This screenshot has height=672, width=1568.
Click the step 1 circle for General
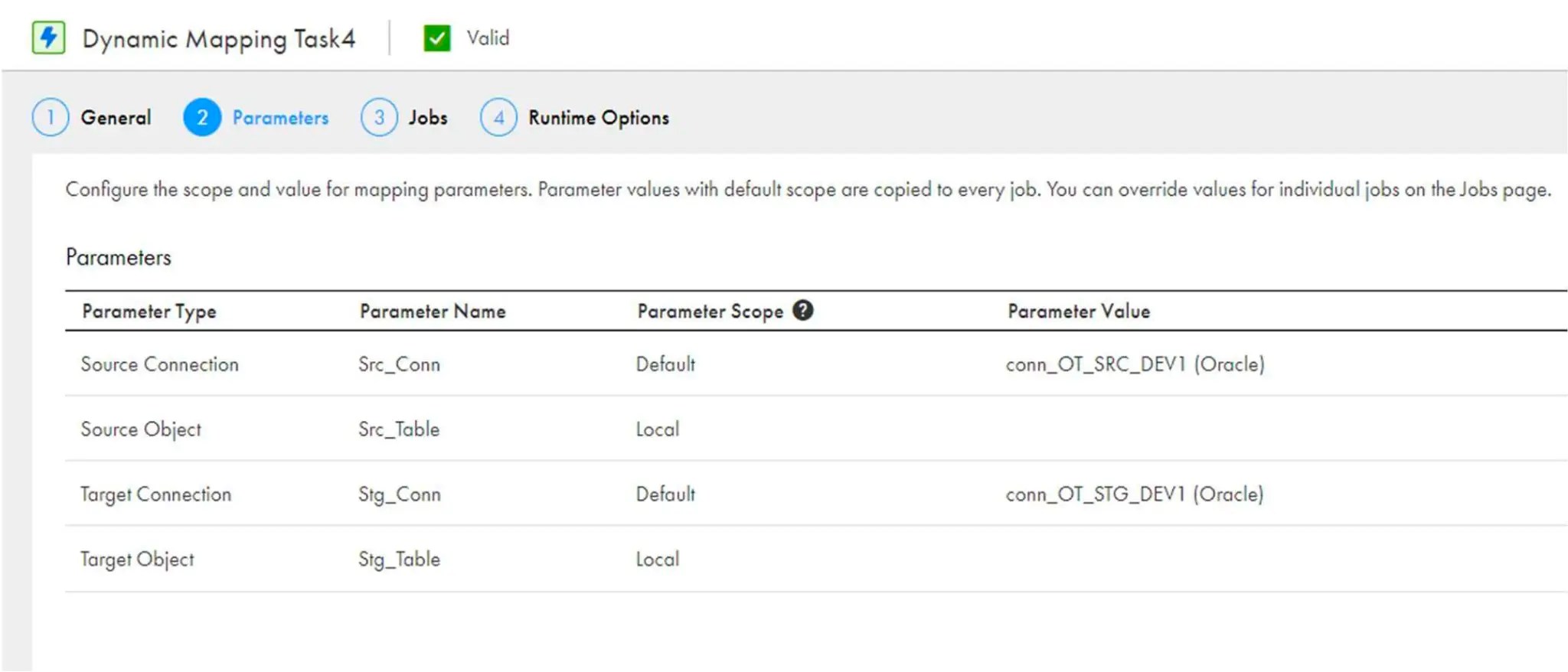(51, 117)
